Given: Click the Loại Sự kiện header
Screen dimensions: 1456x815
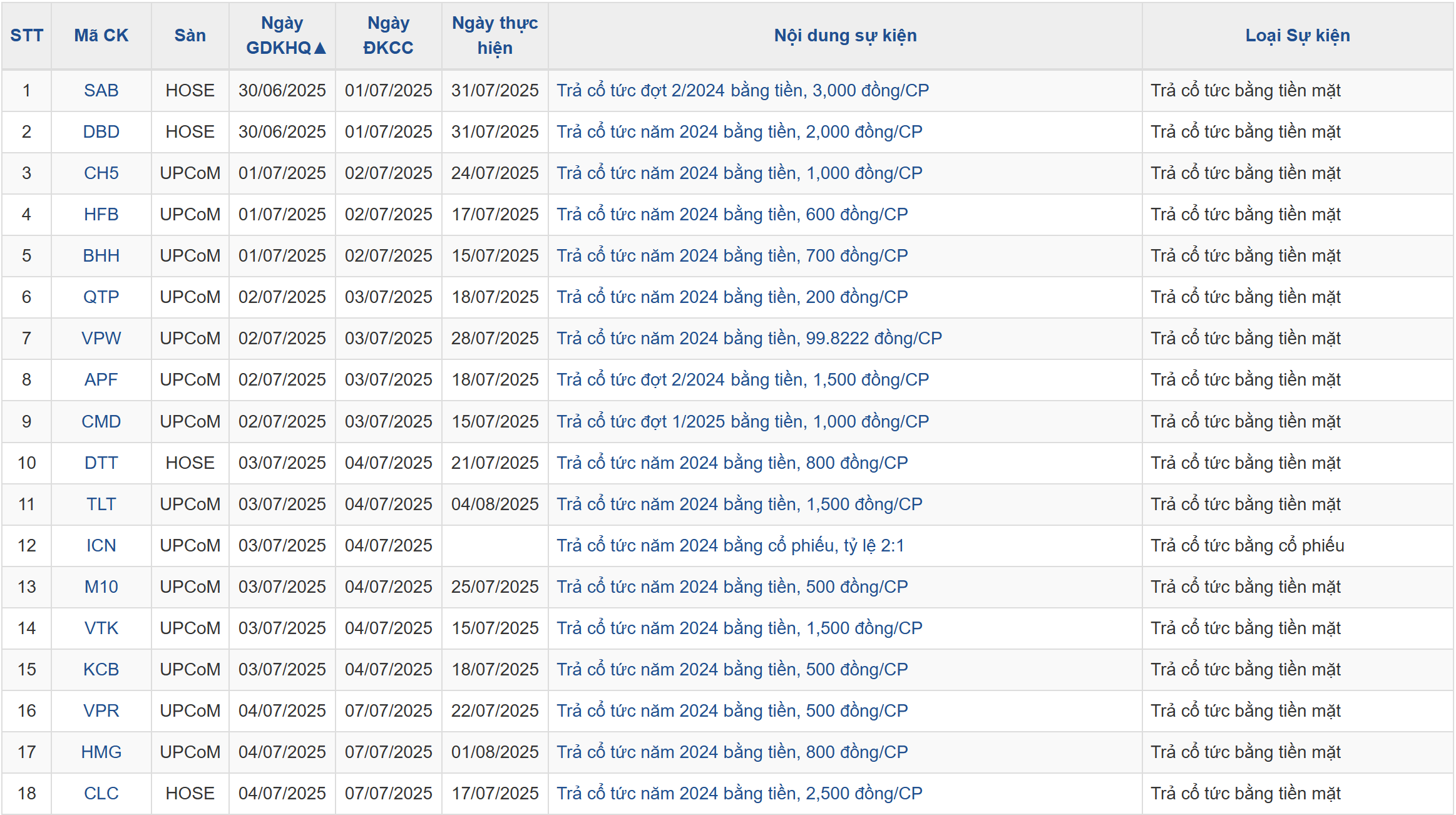Looking at the screenshot, I should [x=1298, y=36].
